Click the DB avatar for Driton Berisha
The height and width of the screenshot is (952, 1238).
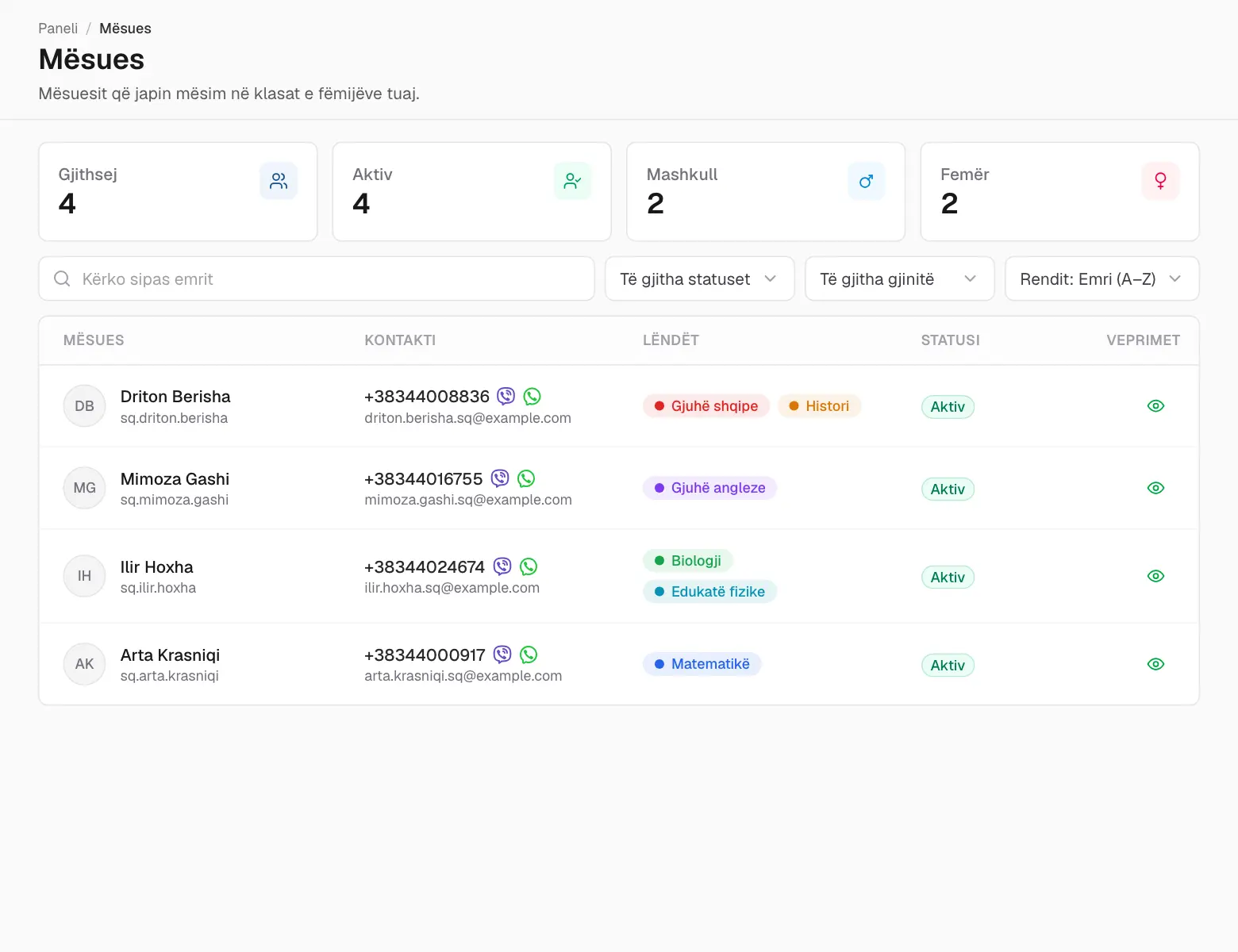[x=84, y=406]
